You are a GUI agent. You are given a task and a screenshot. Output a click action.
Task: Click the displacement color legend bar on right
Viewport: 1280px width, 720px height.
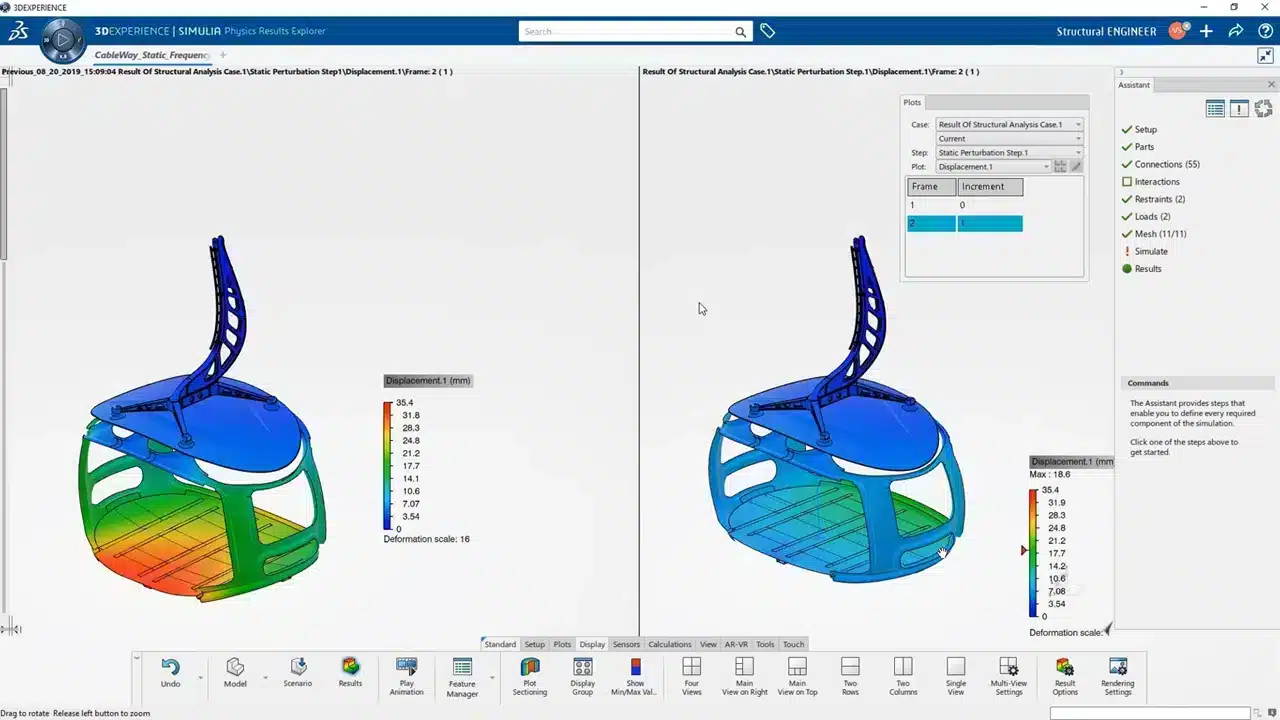[x=1033, y=552]
